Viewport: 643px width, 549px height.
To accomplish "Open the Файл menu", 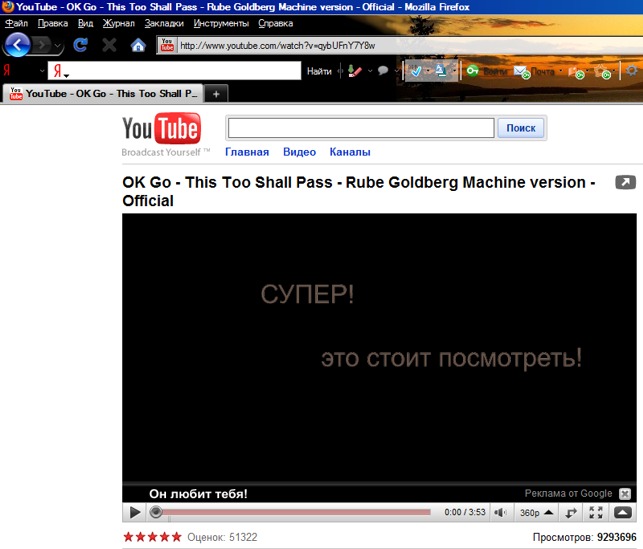I will (16, 23).
